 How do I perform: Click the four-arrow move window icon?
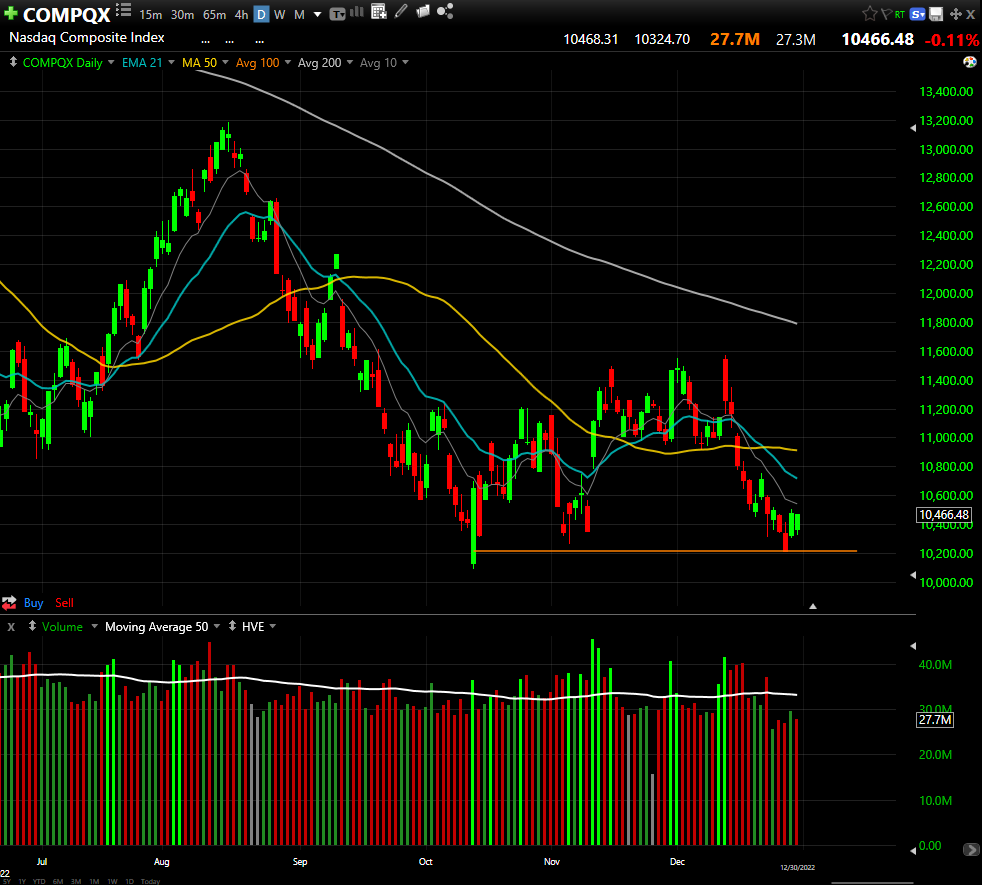pos(956,14)
